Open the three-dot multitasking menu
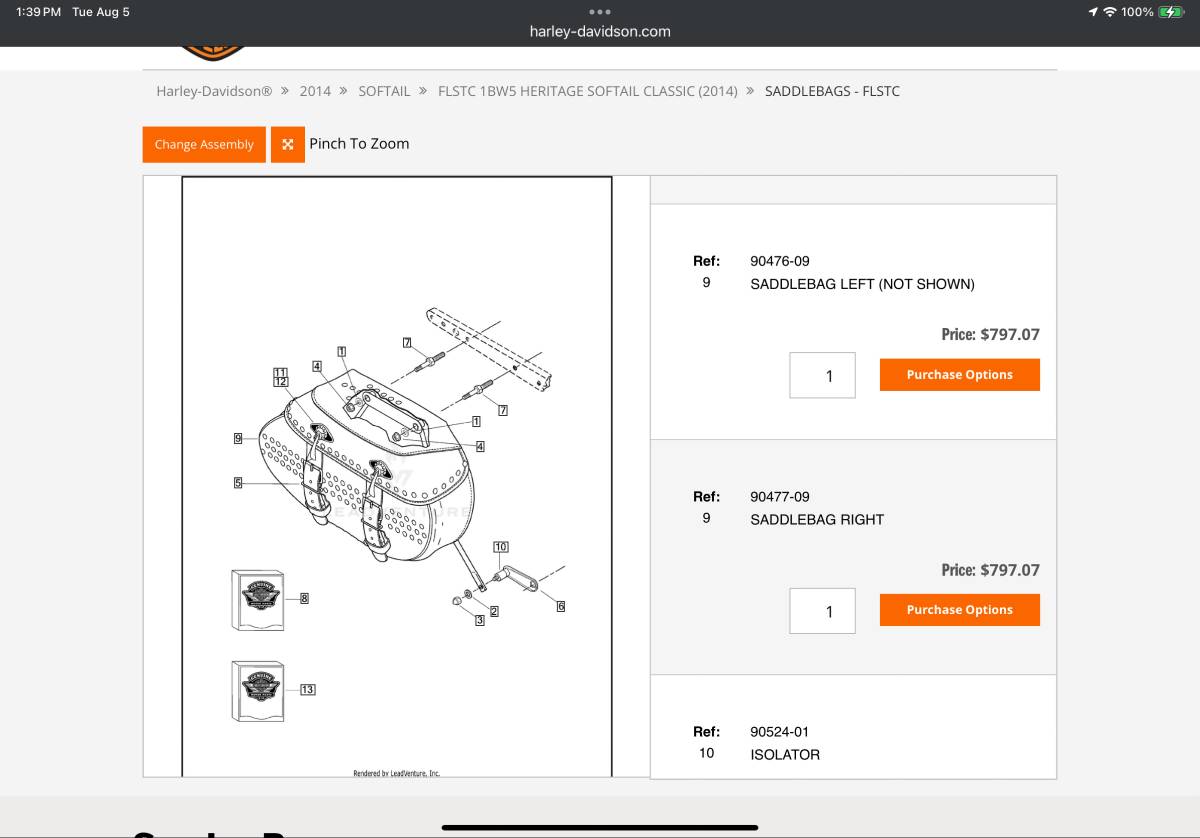Image resolution: width=1200 pixels, height=838 pixels. click(x=600, y=12)
